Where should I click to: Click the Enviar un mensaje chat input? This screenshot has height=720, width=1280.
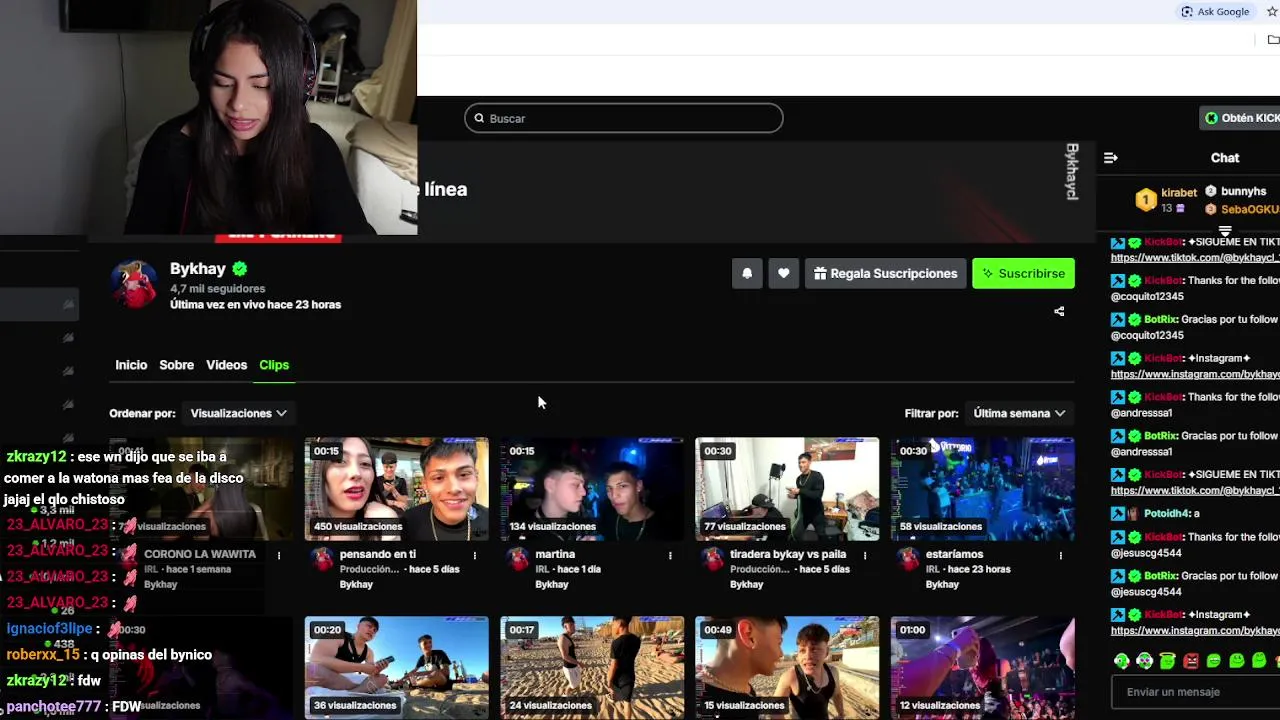(1196, 692)
